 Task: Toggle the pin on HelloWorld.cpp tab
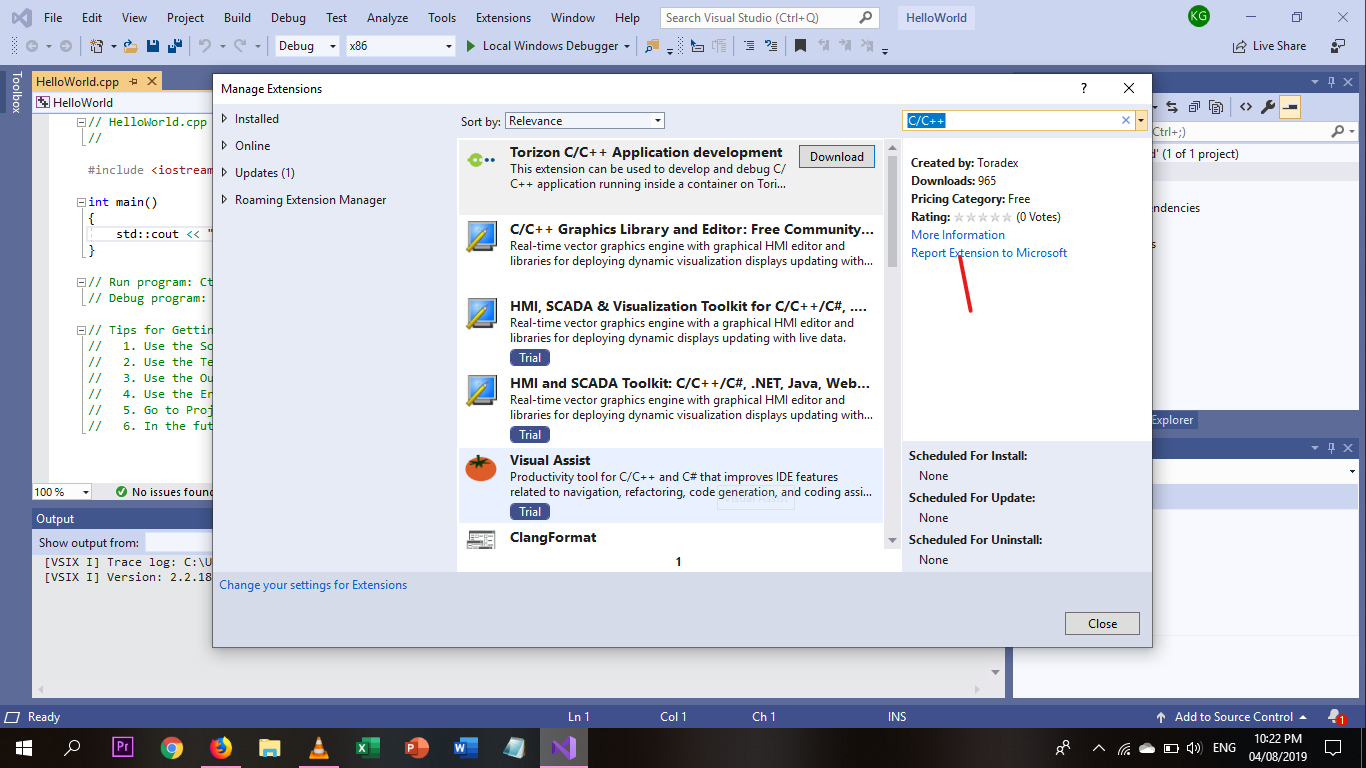point(134,82)
